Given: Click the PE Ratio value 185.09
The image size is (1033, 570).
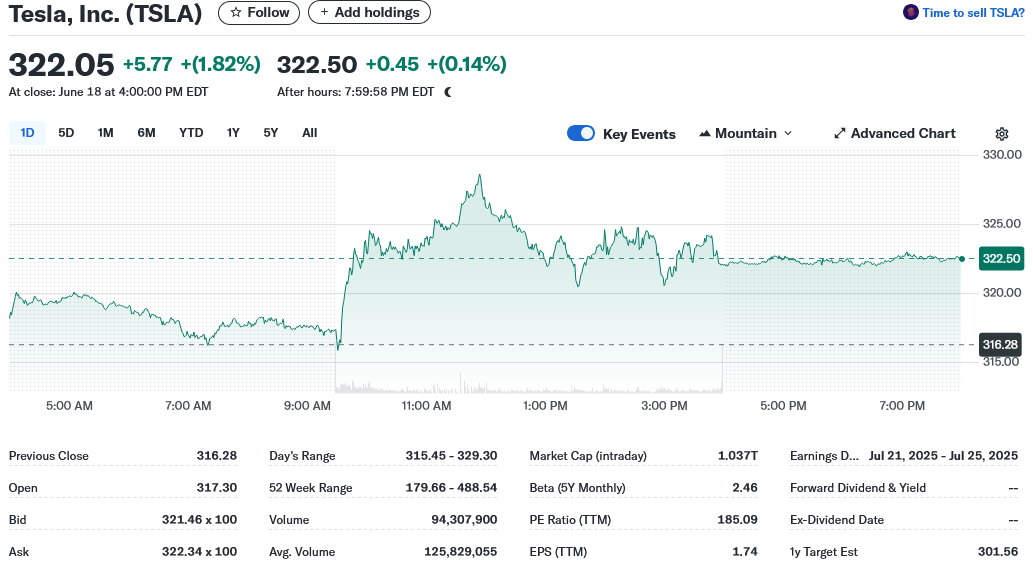Looking at the screenshot, I should pos(737,519).
